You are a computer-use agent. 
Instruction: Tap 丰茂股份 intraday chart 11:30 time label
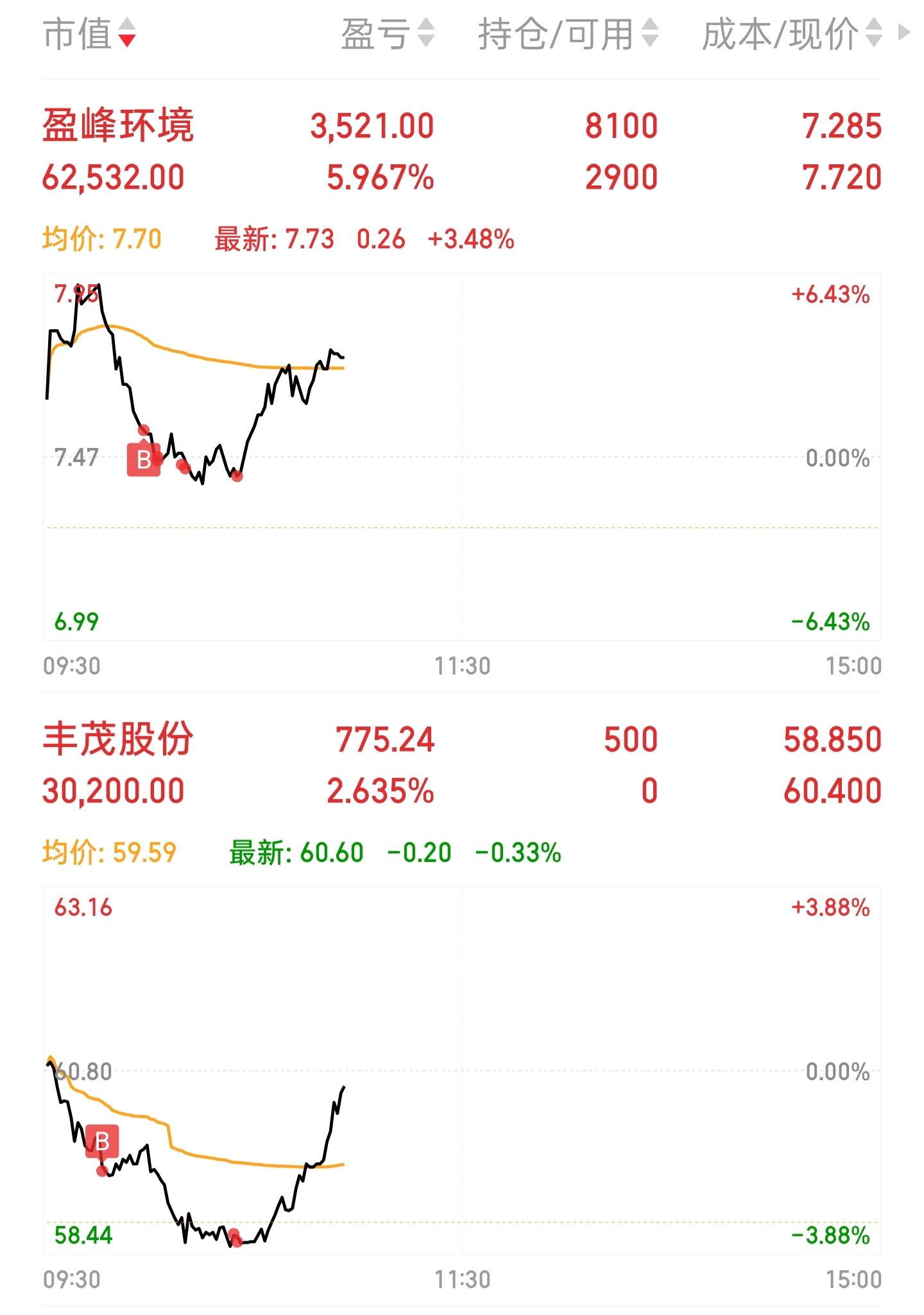point(463,1280)
